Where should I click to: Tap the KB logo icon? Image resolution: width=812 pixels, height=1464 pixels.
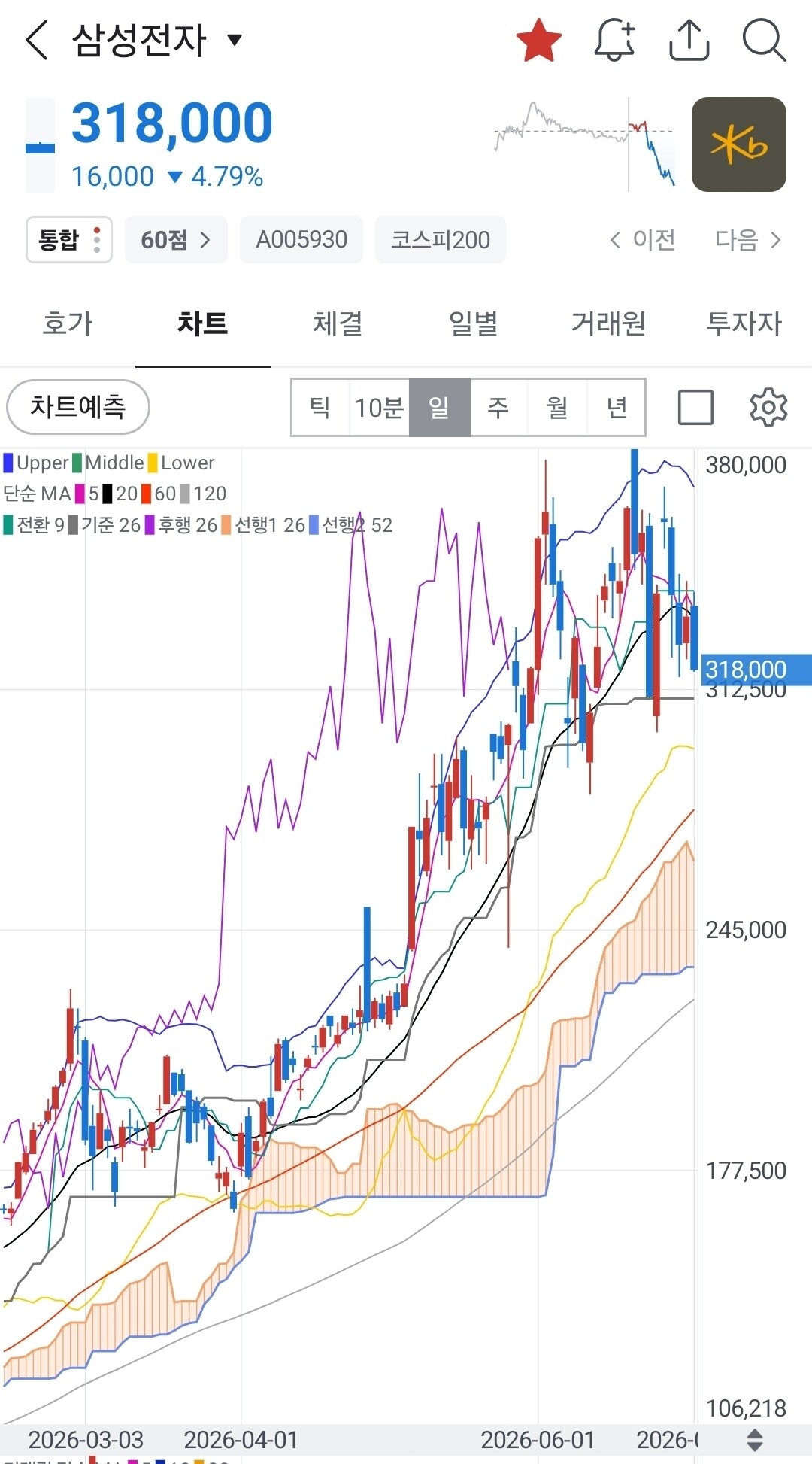(x=739, y=144)
